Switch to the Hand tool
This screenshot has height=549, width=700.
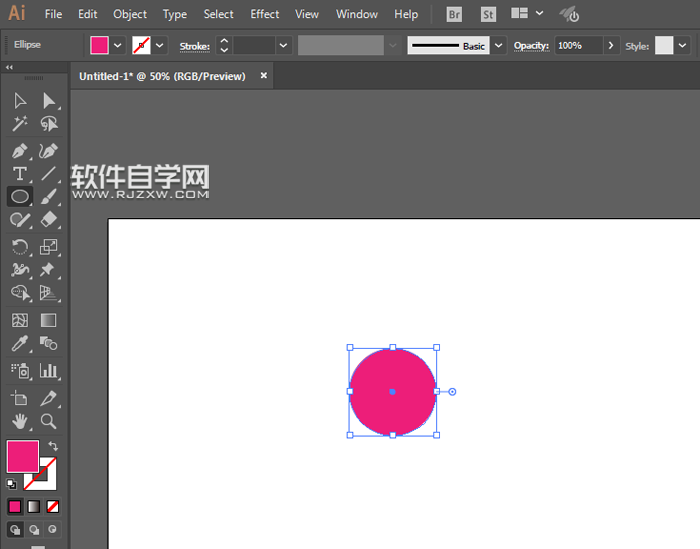(x=19, y=421)
